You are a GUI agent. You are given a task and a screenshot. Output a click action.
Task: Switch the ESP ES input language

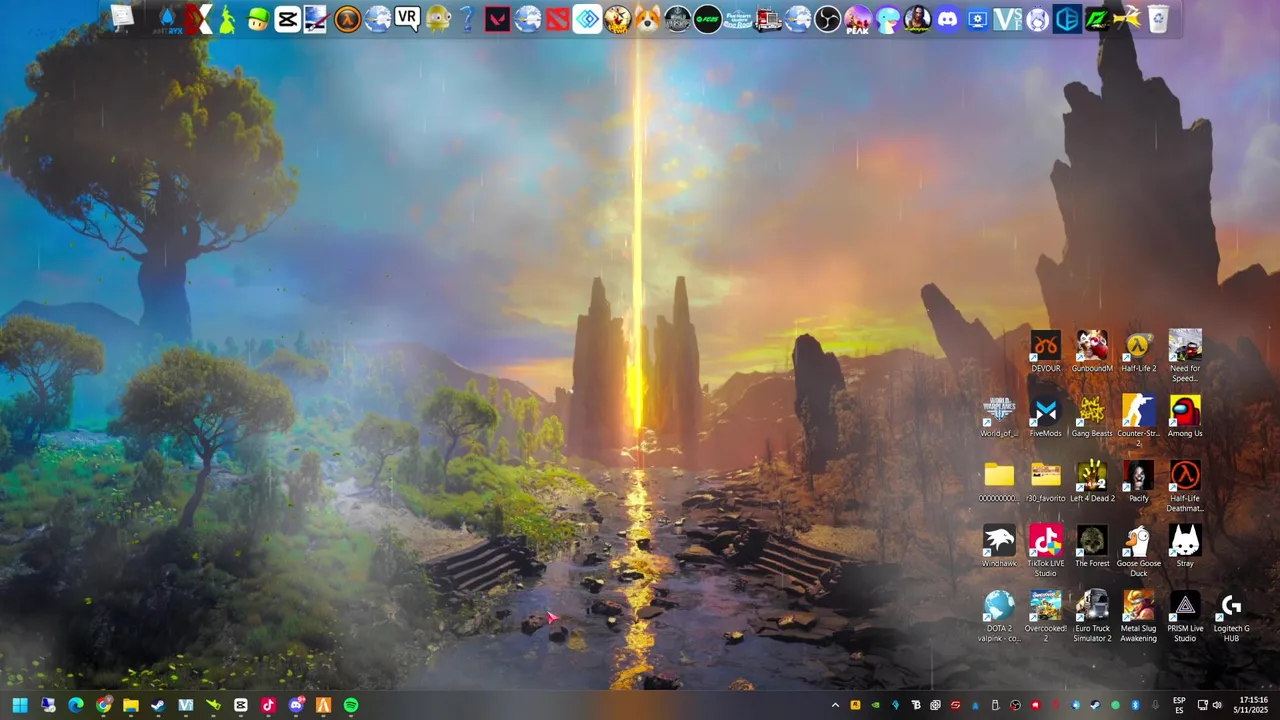click(1179, 705)
